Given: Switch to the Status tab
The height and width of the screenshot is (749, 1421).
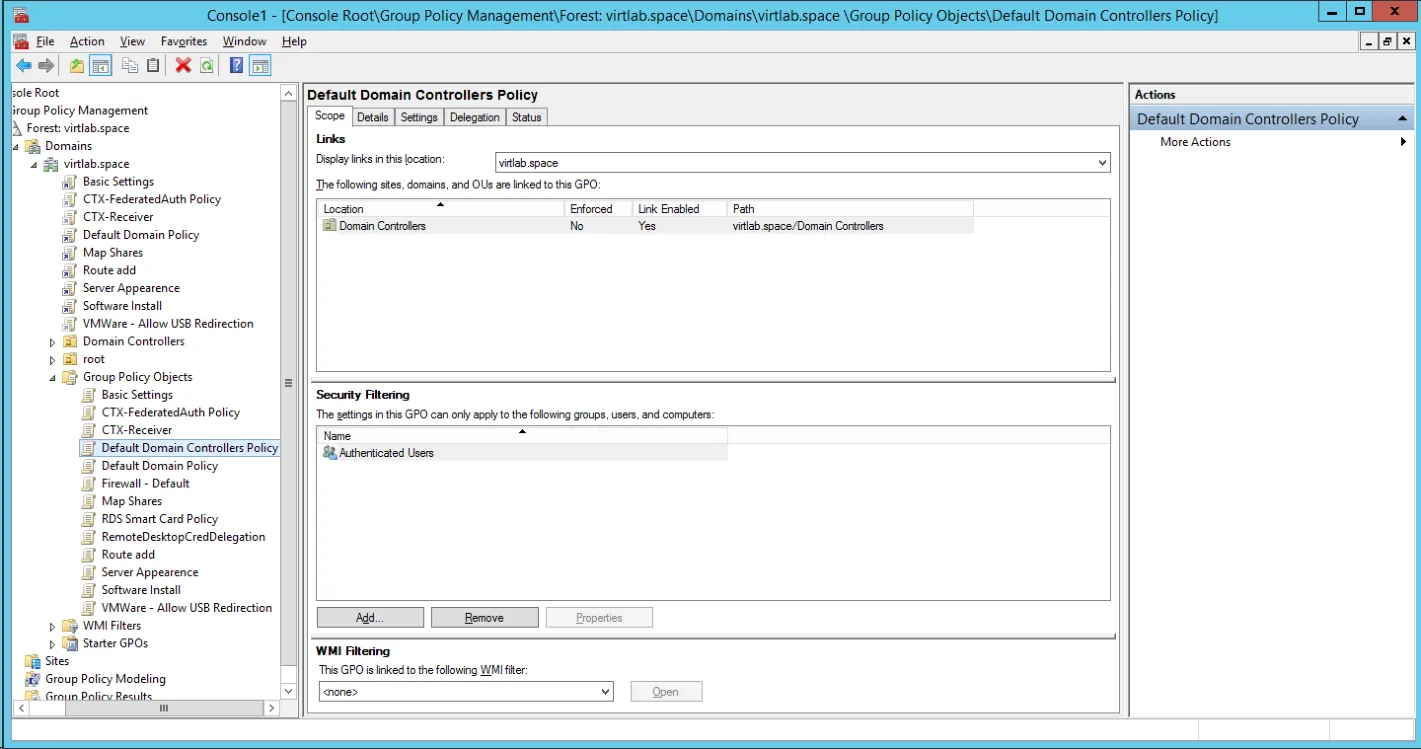Looking at the screenshot, I should click(527, 117).
